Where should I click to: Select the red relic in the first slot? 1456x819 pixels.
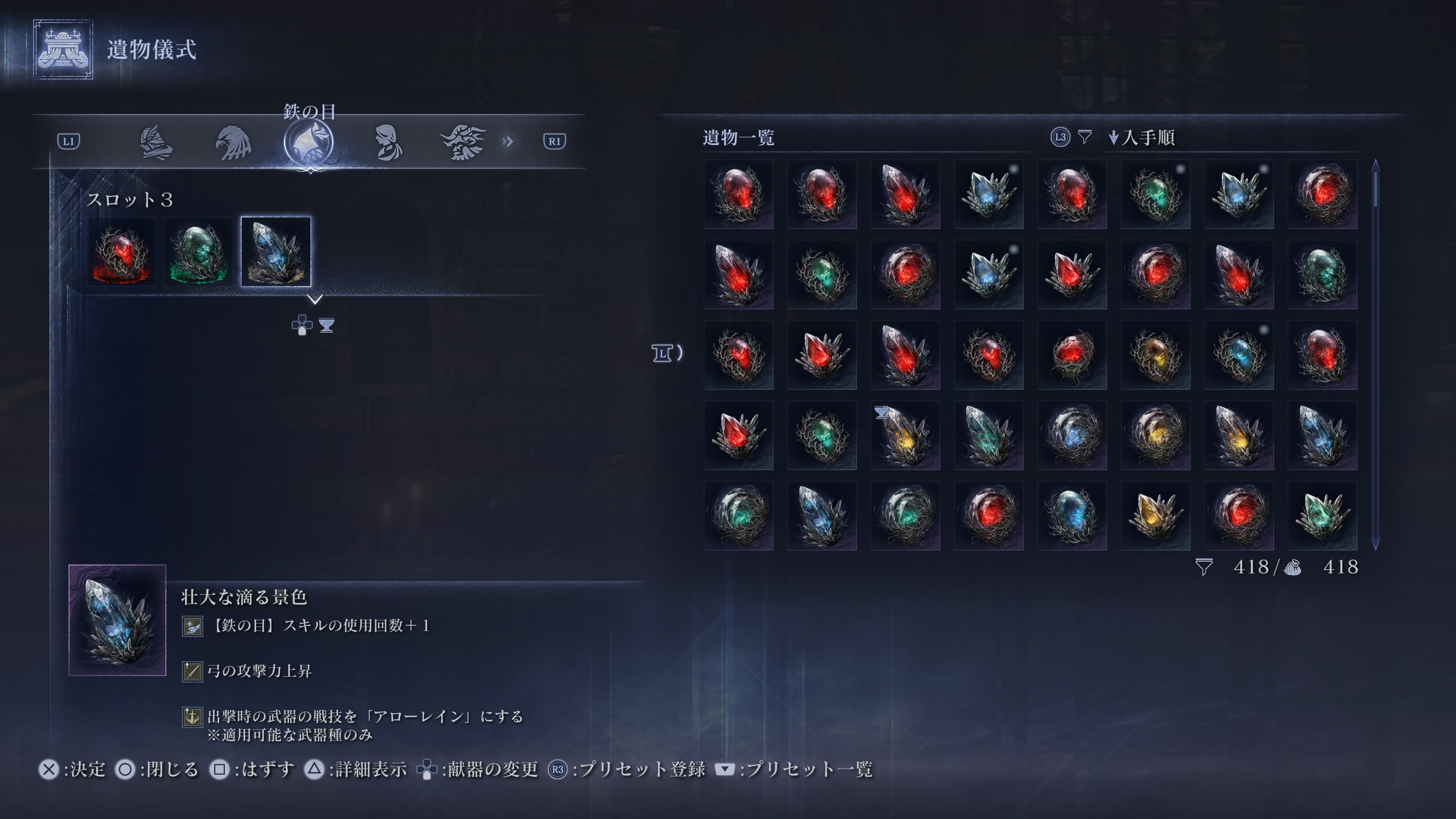121,251
